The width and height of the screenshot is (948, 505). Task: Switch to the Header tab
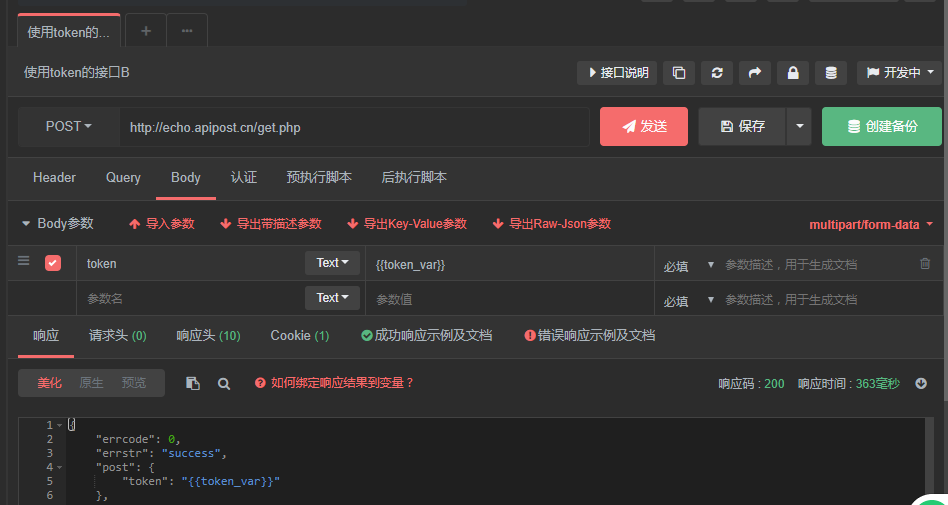(54, 177)
